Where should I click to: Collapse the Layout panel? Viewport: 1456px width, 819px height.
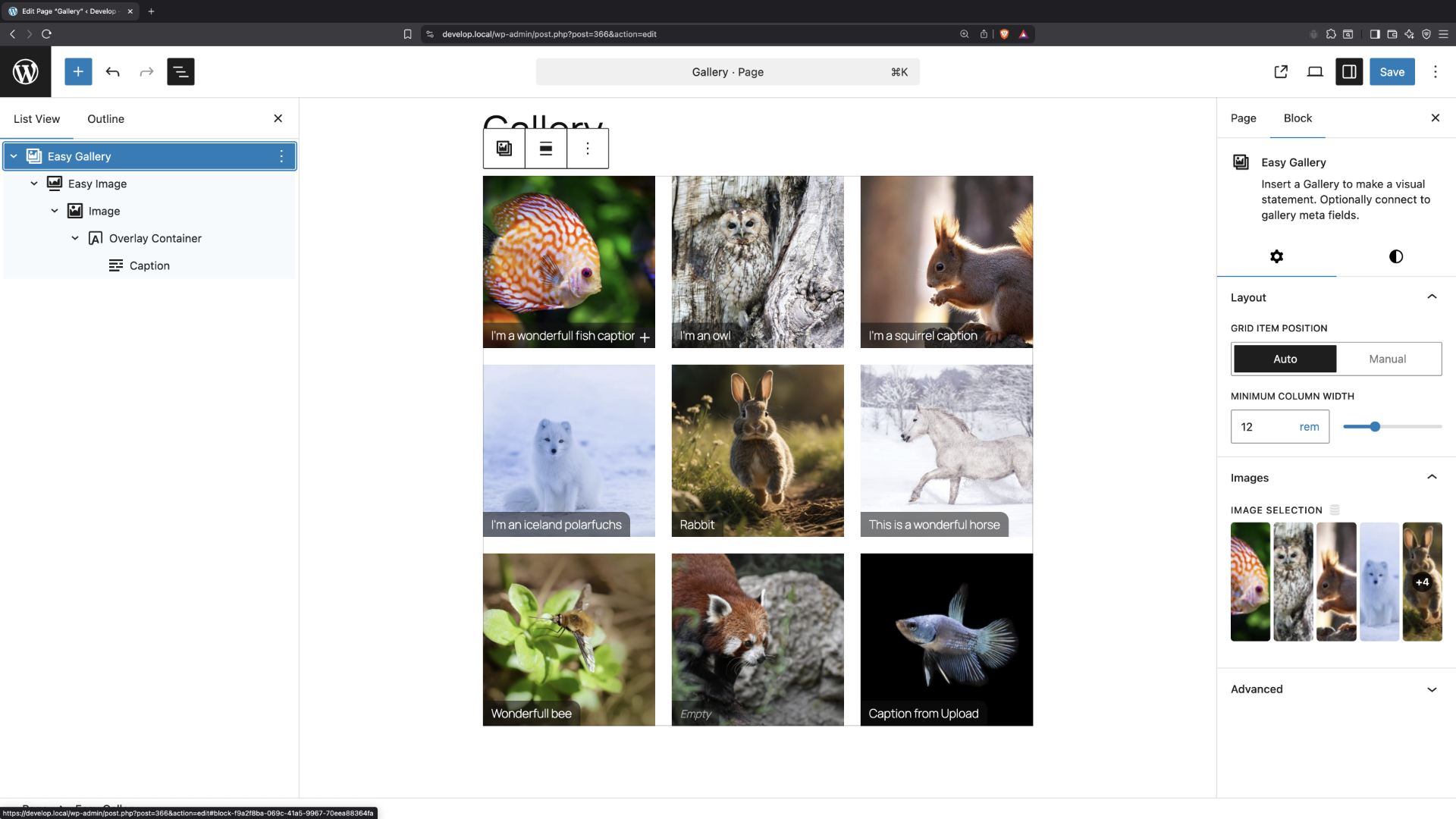coord(1432,297)
